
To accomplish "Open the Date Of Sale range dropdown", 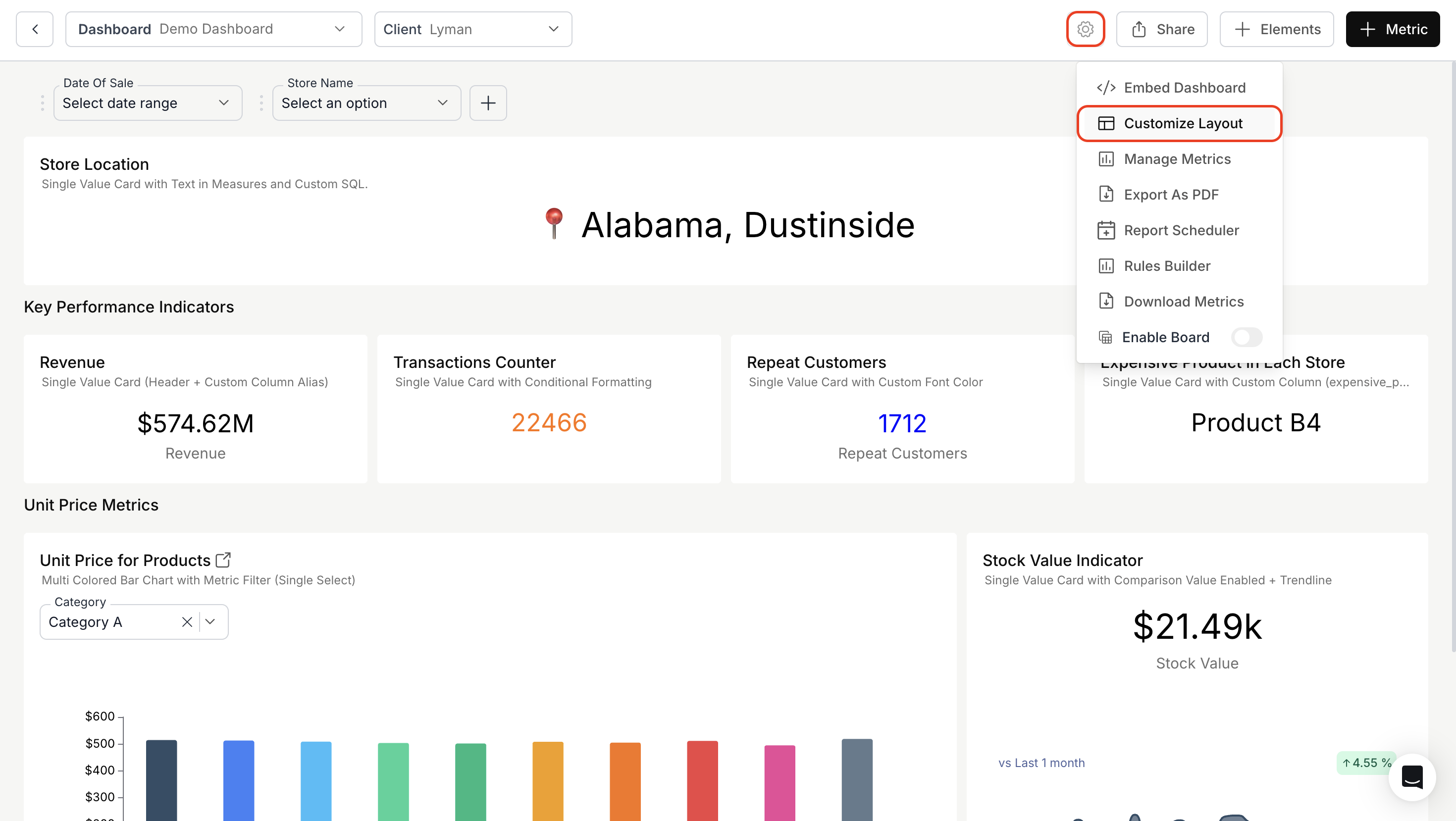I will coord(148,103).
